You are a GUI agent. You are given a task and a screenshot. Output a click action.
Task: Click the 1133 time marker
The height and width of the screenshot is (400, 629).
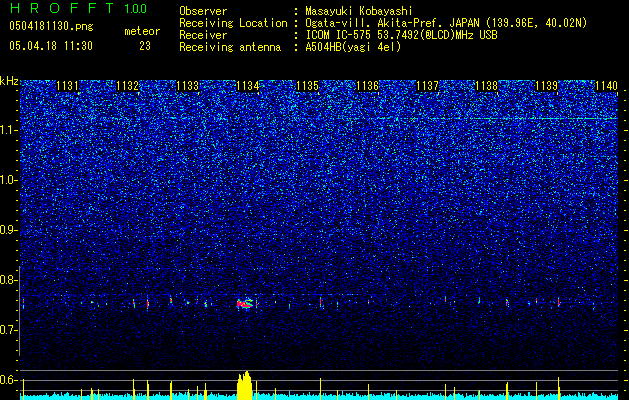[x=187, y=86]
